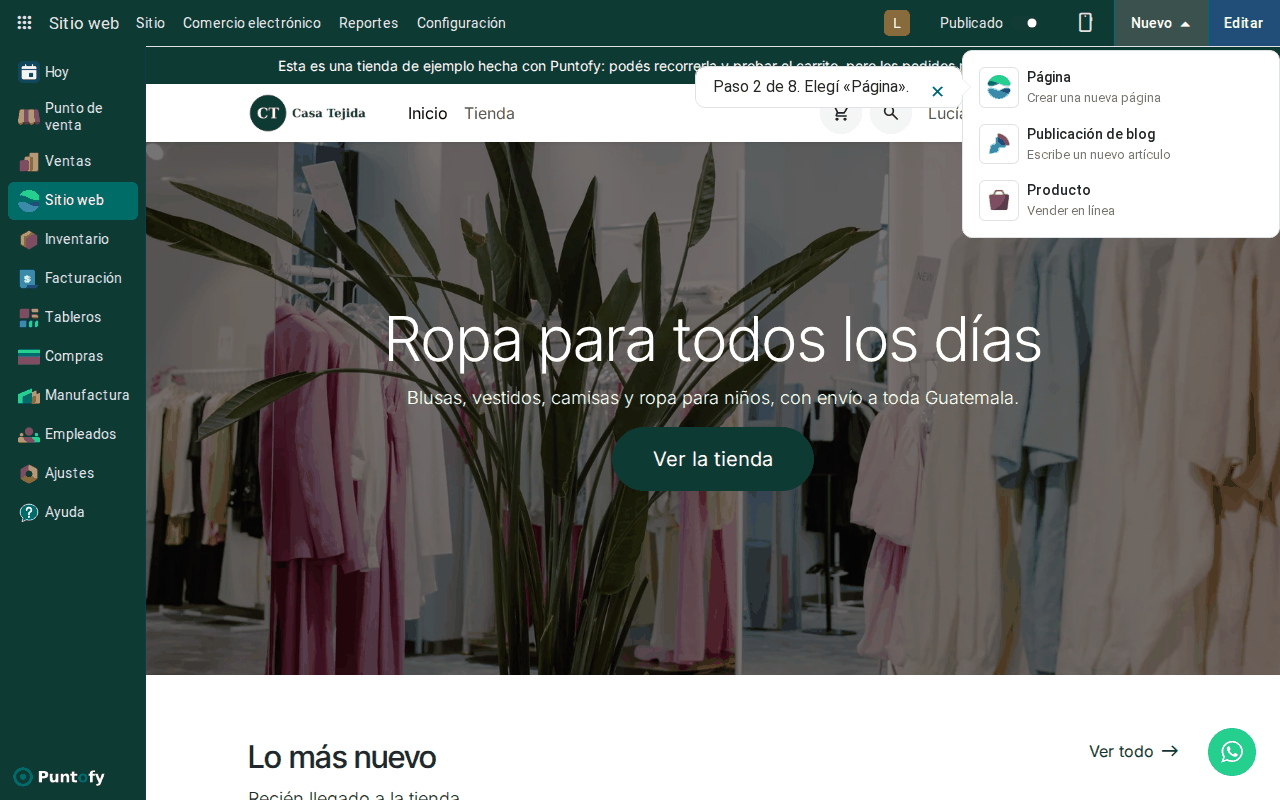Image resolution: width=1280 pixels, height=800 pixels.
Task: Click the Producto bag icon
Action: point(999,200)
